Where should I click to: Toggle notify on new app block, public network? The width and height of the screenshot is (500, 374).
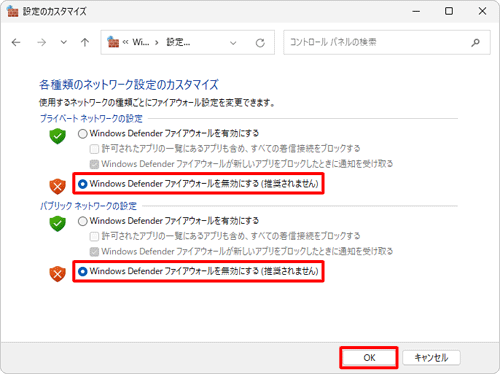pyautogui.click(x=94, y=251)
